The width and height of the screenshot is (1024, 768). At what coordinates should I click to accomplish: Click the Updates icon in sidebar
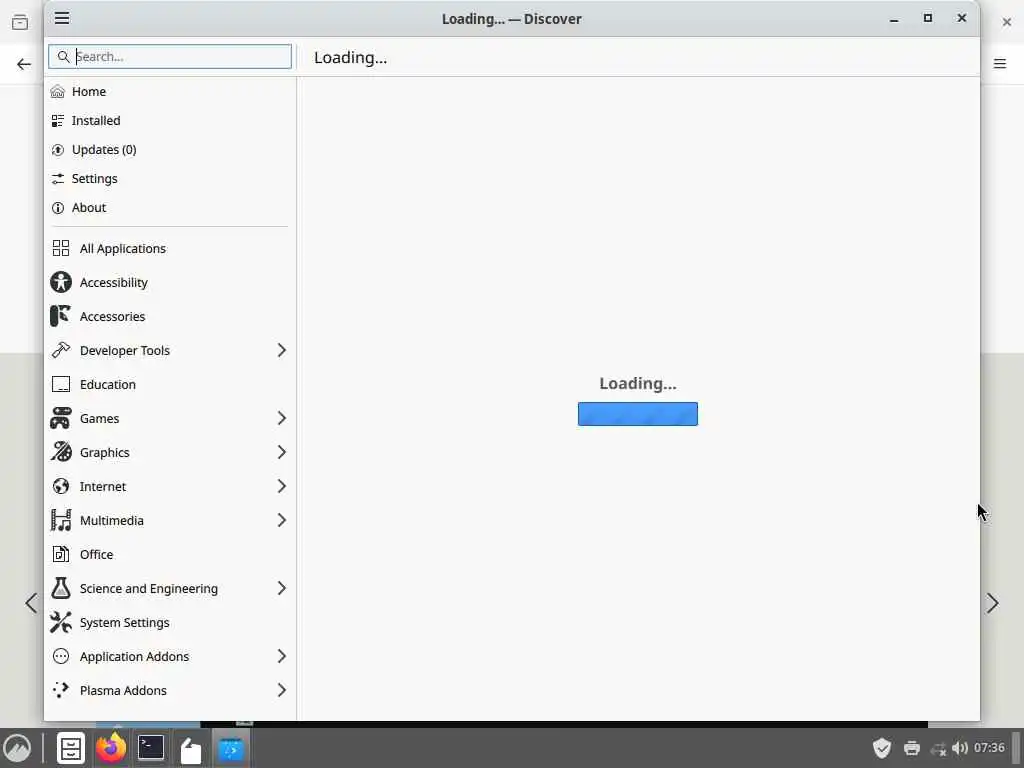58,150
